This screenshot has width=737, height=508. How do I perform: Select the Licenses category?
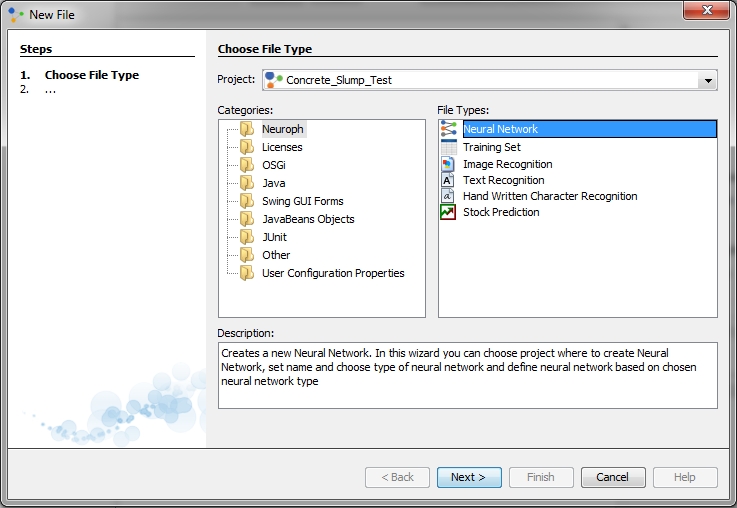pos(282,147)
